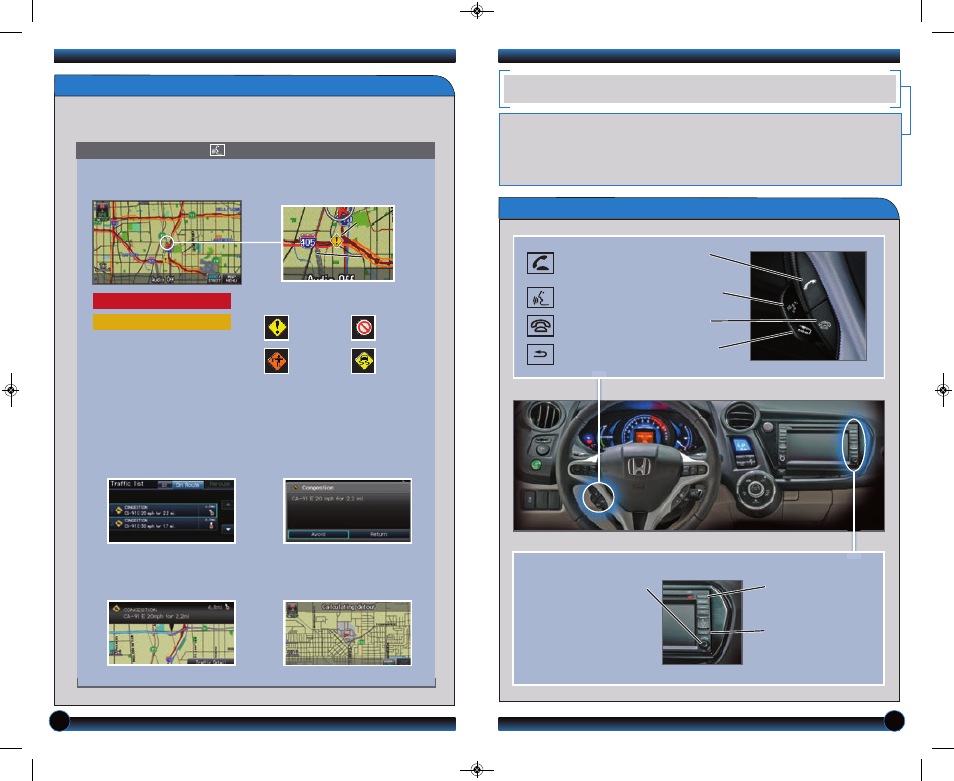Click the interface dial below the center console
The image size is (954, 781).
pos(755,488)
